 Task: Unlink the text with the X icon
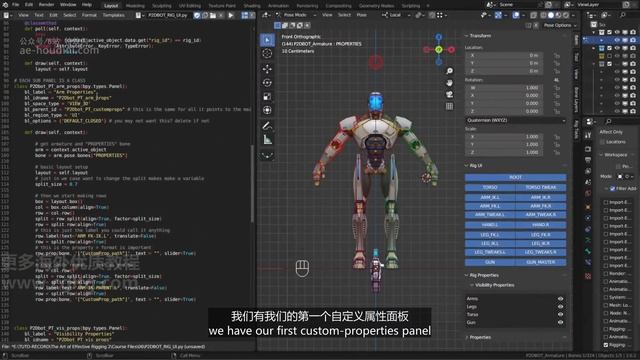pos(221,15)
